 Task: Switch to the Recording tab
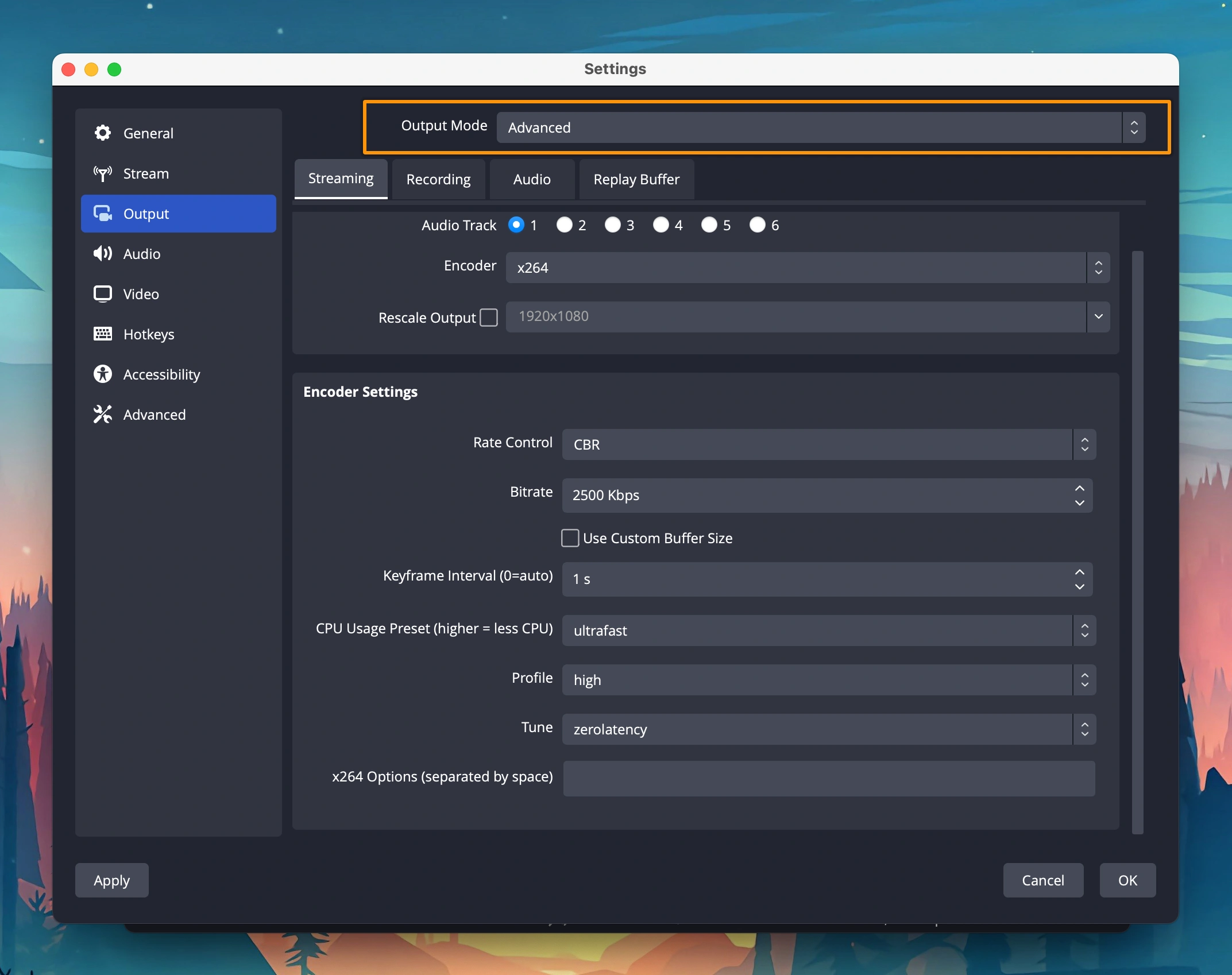coord(438,180)
